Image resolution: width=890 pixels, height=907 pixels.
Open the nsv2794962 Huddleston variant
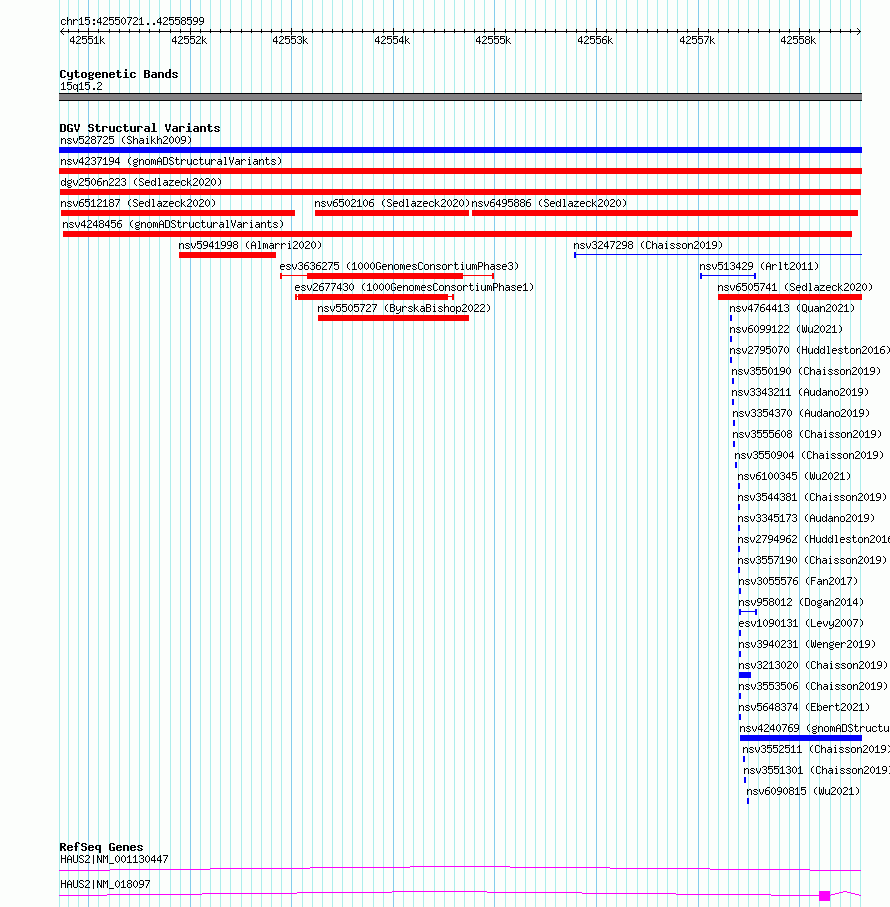coord(814,540)
